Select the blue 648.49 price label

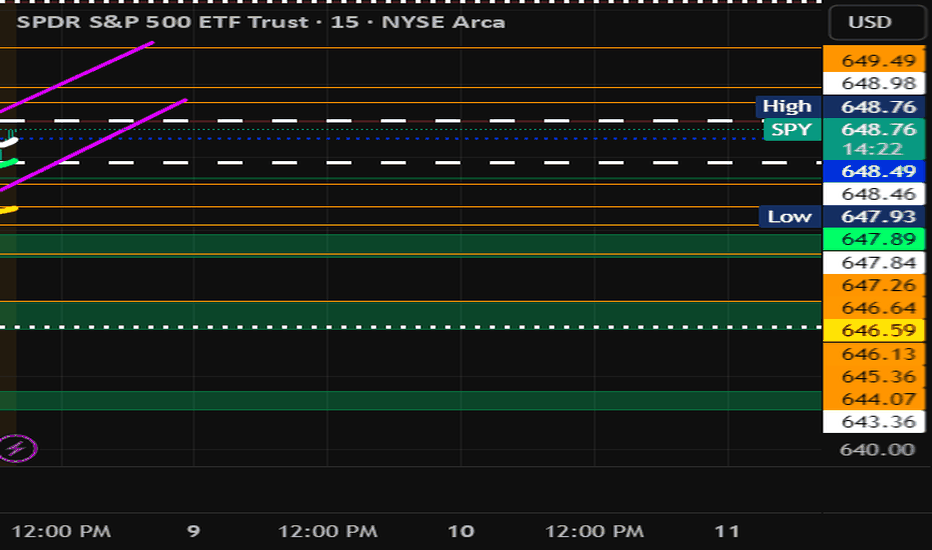[x=874, y=171]
